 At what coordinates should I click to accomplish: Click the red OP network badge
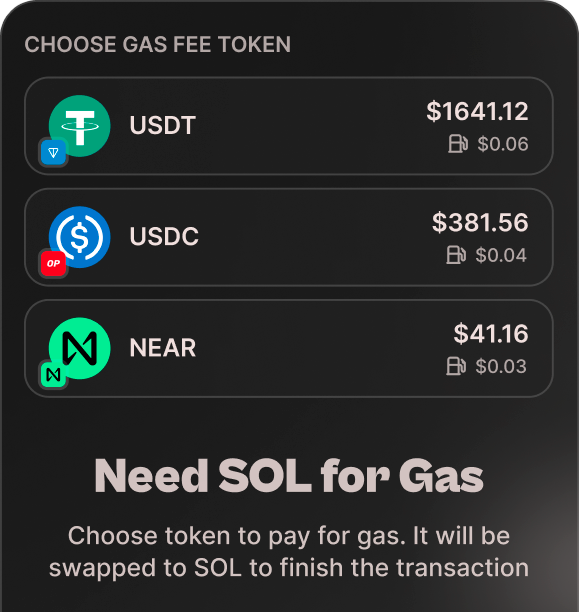[53, 264]
